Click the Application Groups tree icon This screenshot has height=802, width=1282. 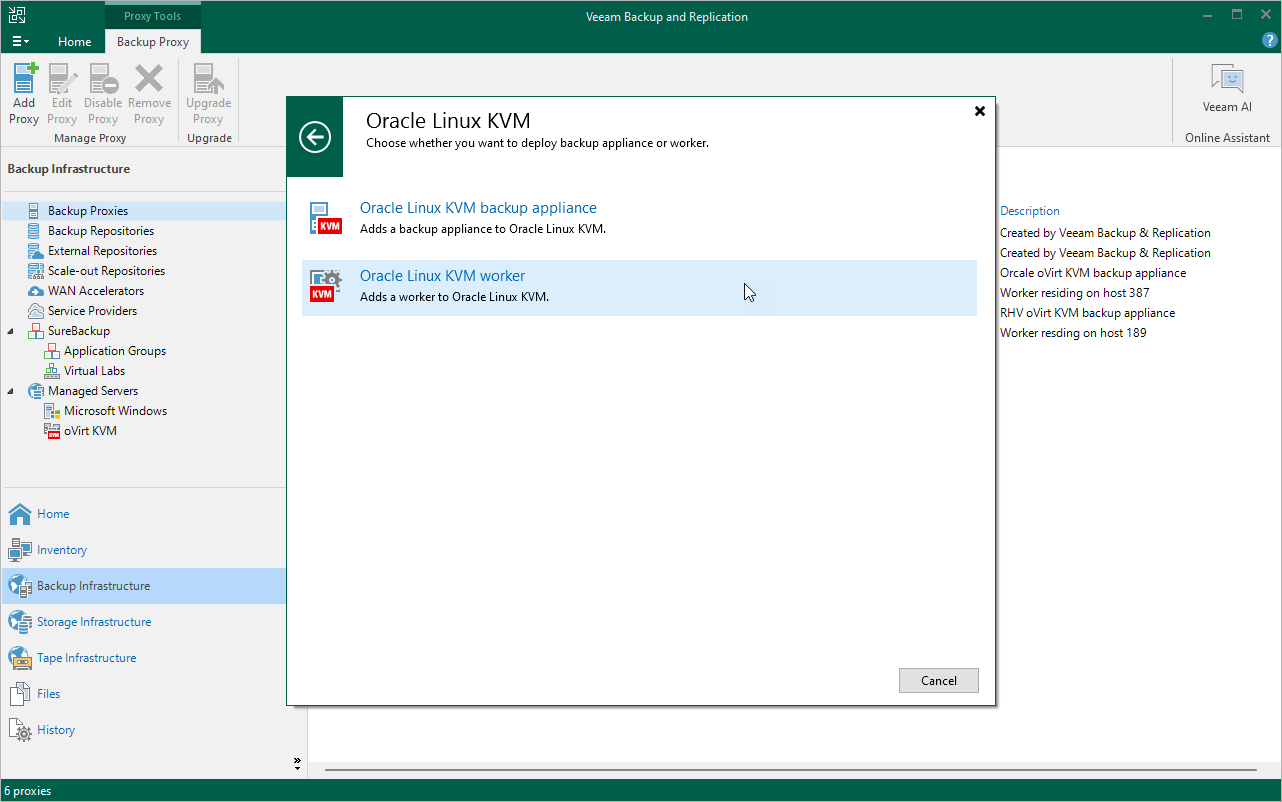pyautogui.click(x=52, y=351)
